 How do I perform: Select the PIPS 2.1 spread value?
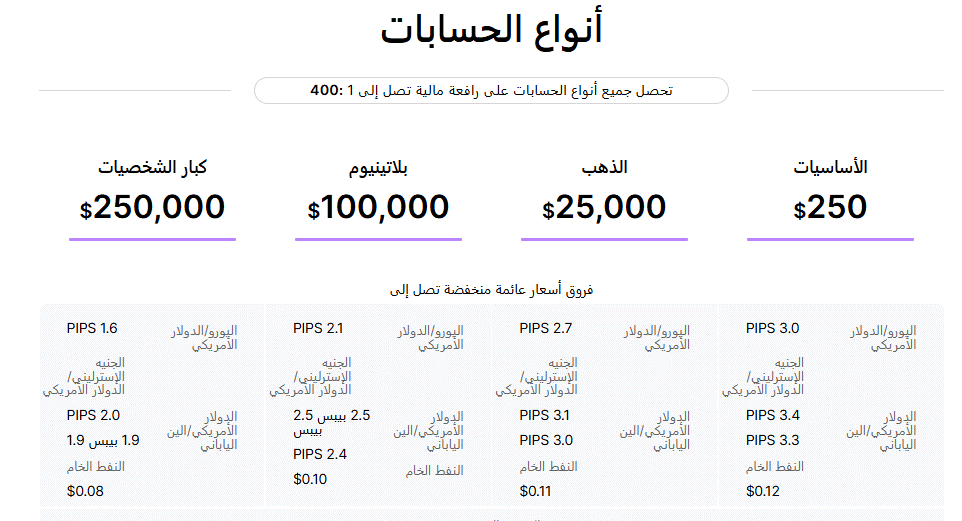pyautogui.click(x=318, y=328)
